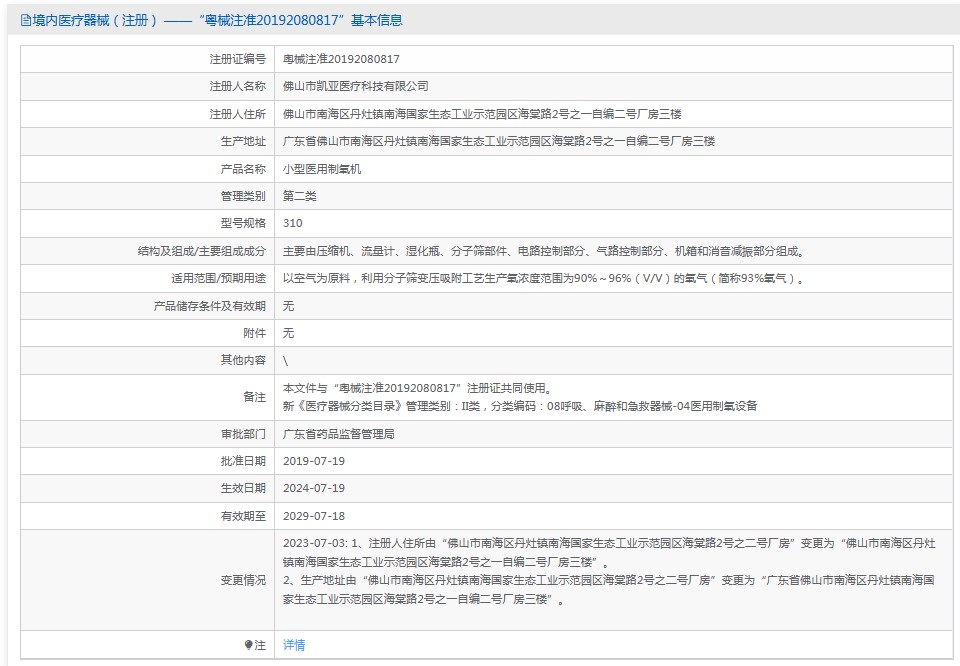The width and height of the screenshot is (960, 666).
Task: Click the page title 境内医疗器械（注册）基本信息
Action: (218, 20)
